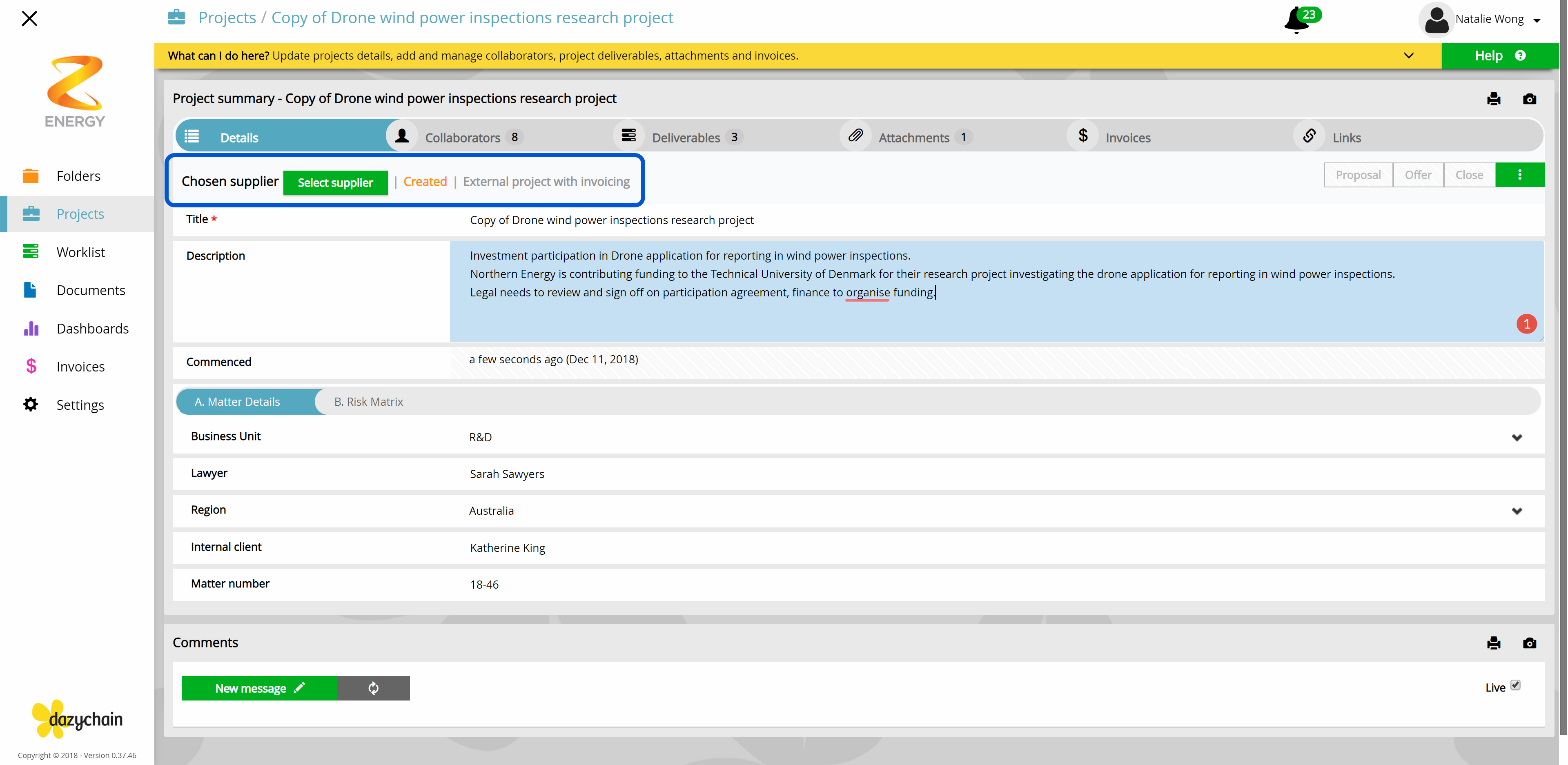Close the sidebar with the X icon

pyautogui.click(x=29, y=18)
